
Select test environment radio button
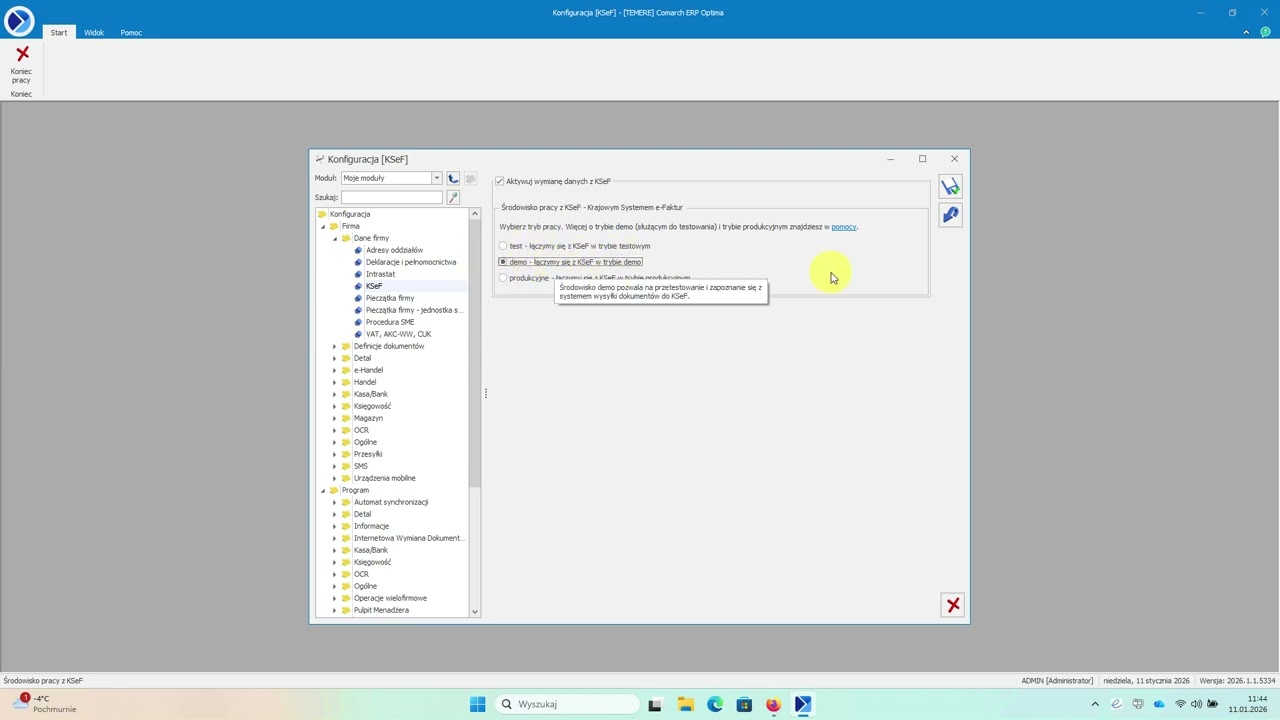pos(503,246)
